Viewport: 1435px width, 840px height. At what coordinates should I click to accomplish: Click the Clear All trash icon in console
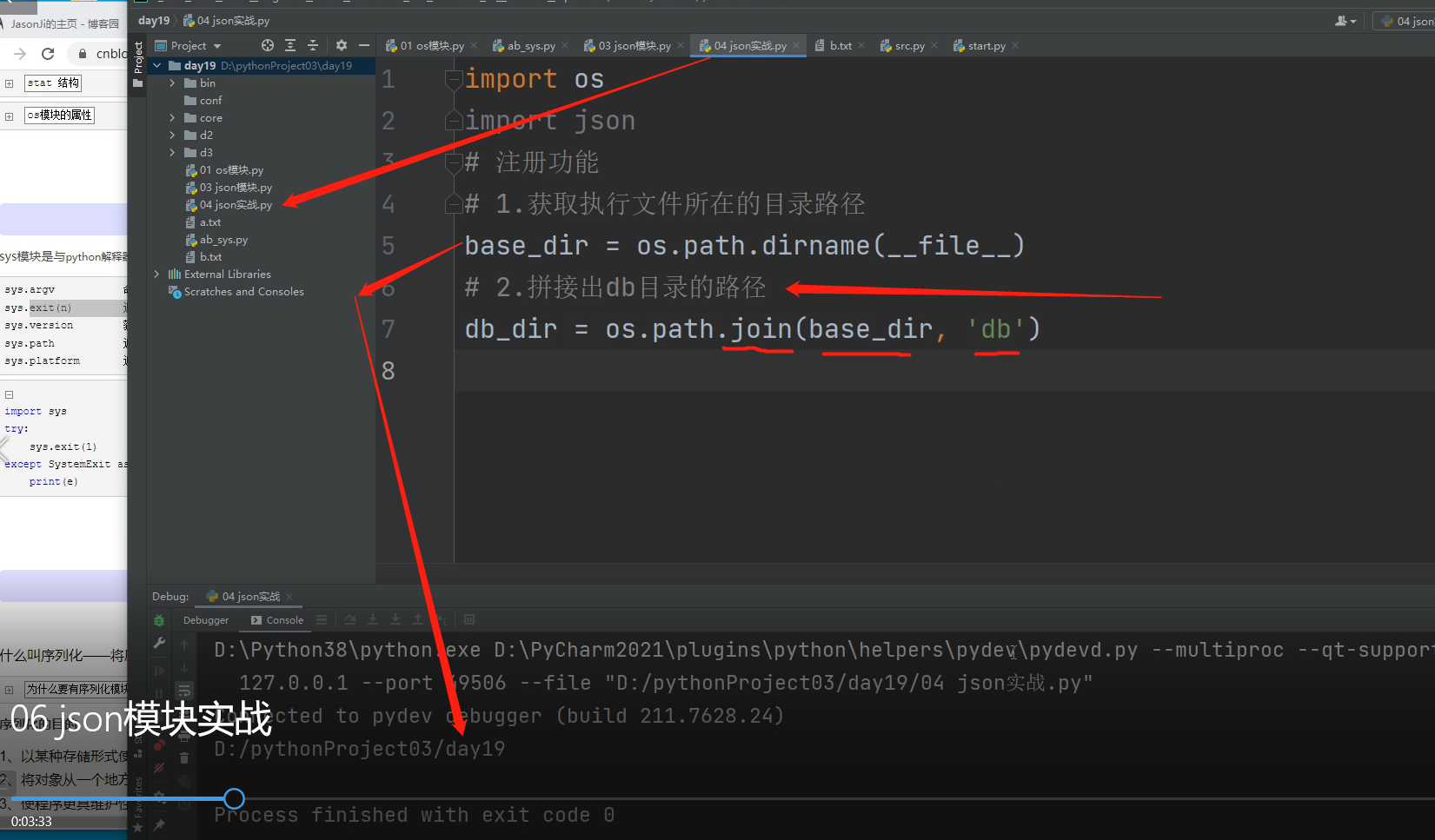point(184,758)
